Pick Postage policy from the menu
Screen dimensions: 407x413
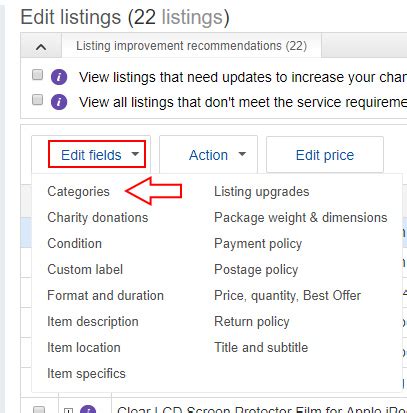click(256, 270)
